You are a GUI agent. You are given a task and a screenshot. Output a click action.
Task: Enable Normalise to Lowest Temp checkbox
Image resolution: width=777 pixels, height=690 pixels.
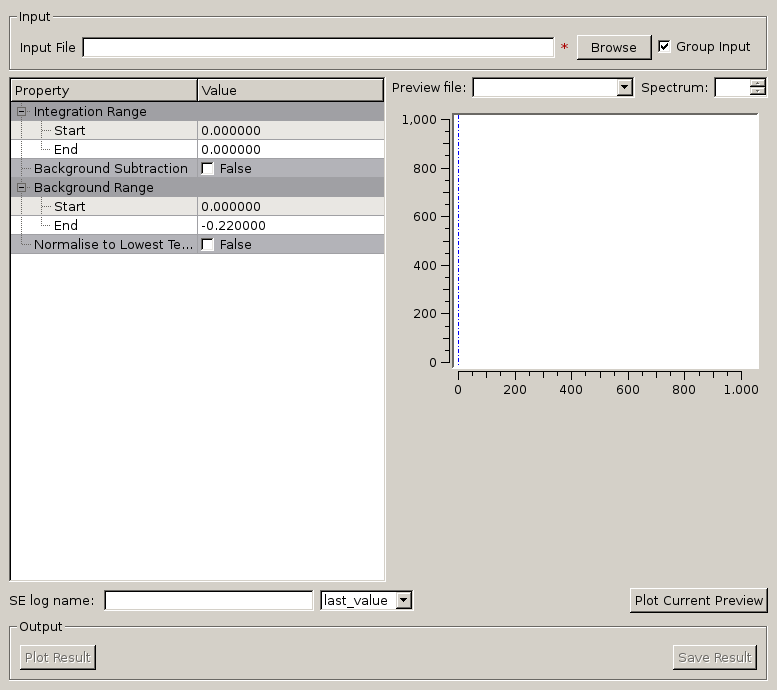click(x=208, y=245)
